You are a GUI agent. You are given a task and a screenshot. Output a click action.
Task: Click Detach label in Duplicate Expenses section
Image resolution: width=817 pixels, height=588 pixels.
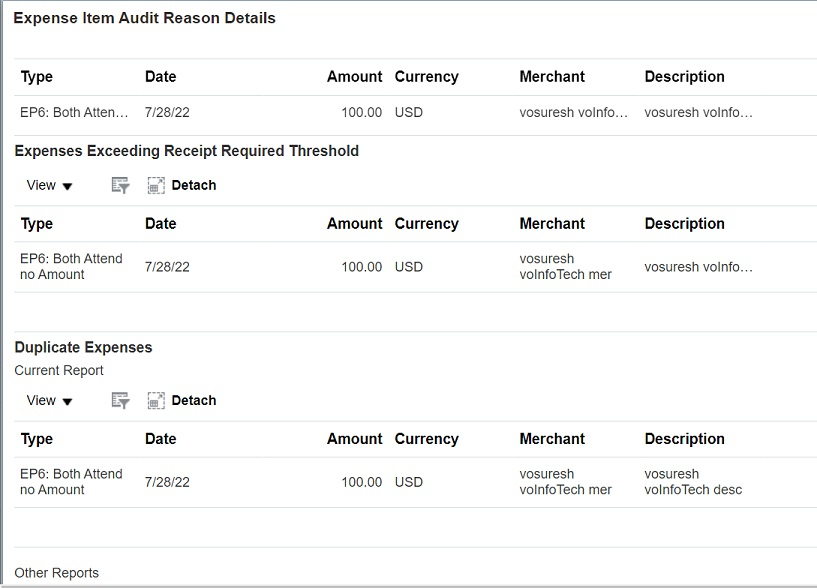[194, 400]
